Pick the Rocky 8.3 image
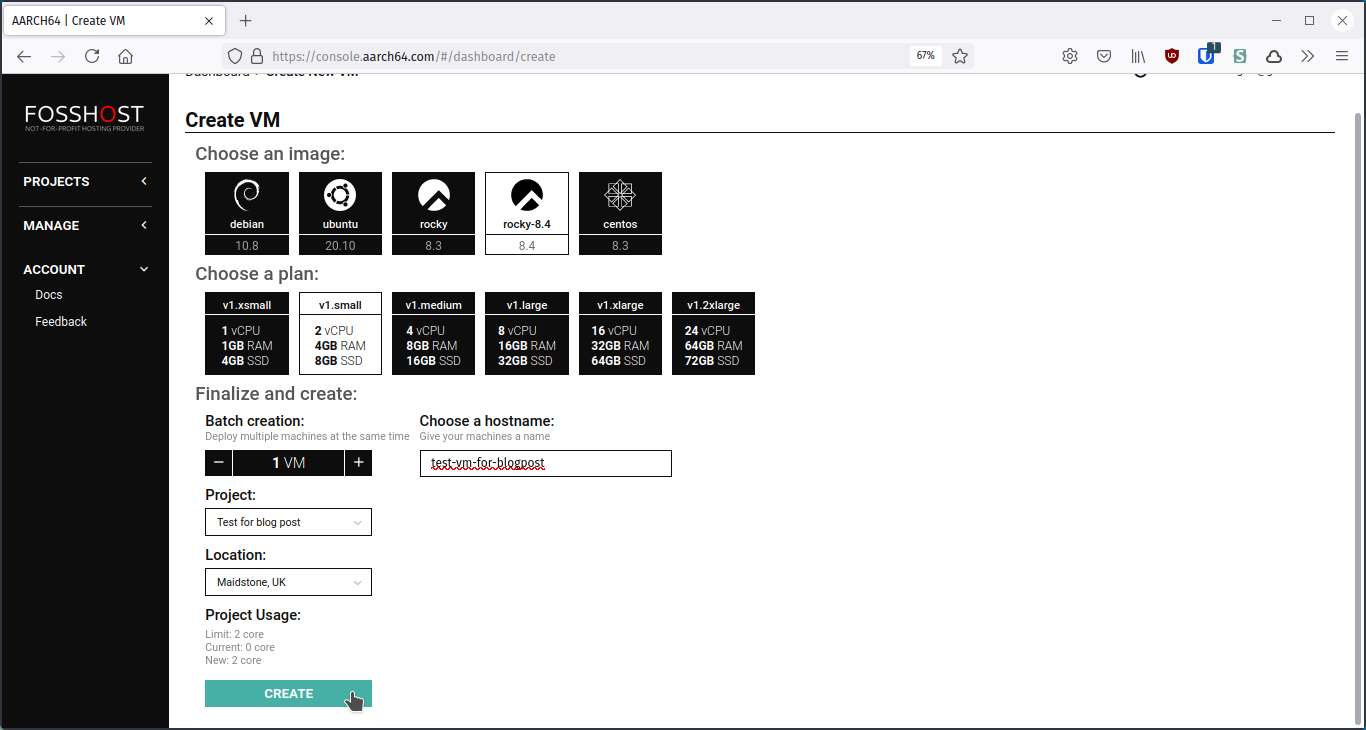 (433, 213)
